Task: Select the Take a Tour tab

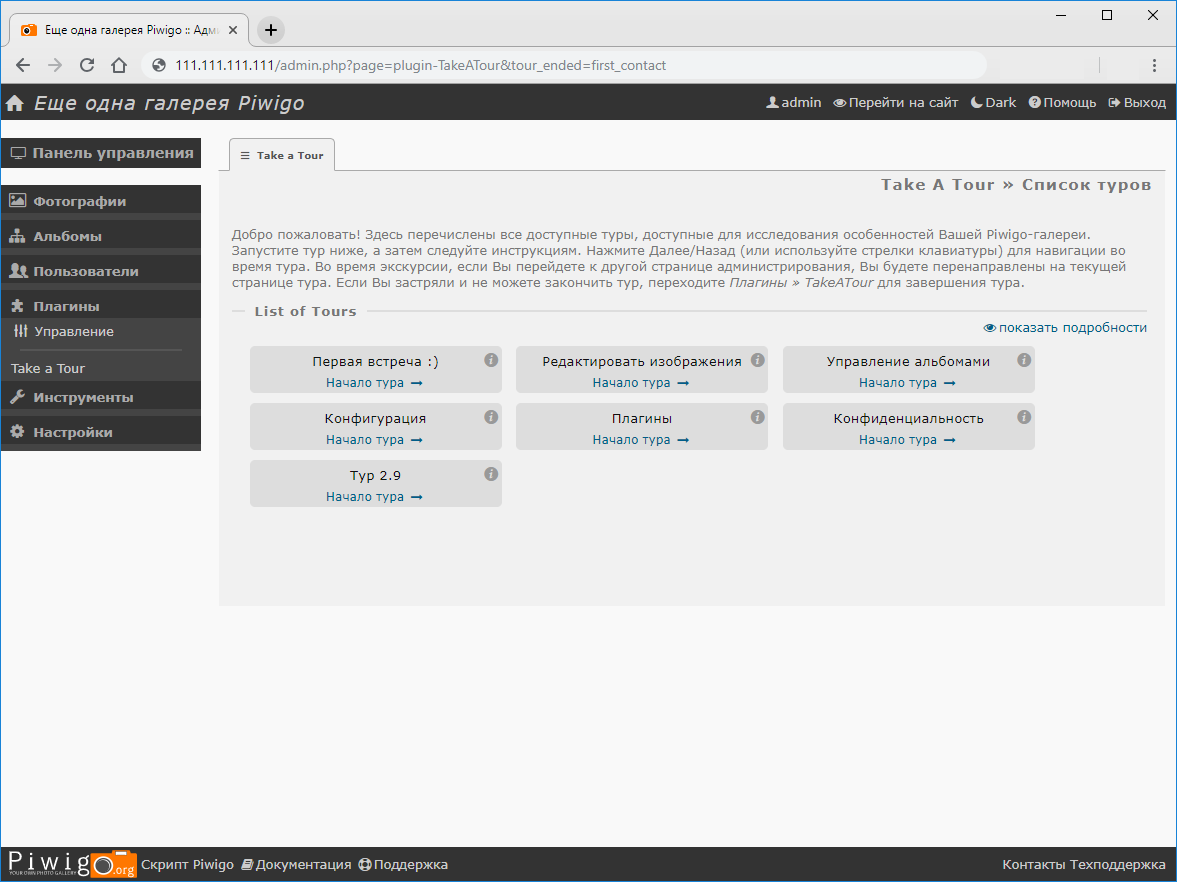Action: pyautogui.click(x=282, y=155)
